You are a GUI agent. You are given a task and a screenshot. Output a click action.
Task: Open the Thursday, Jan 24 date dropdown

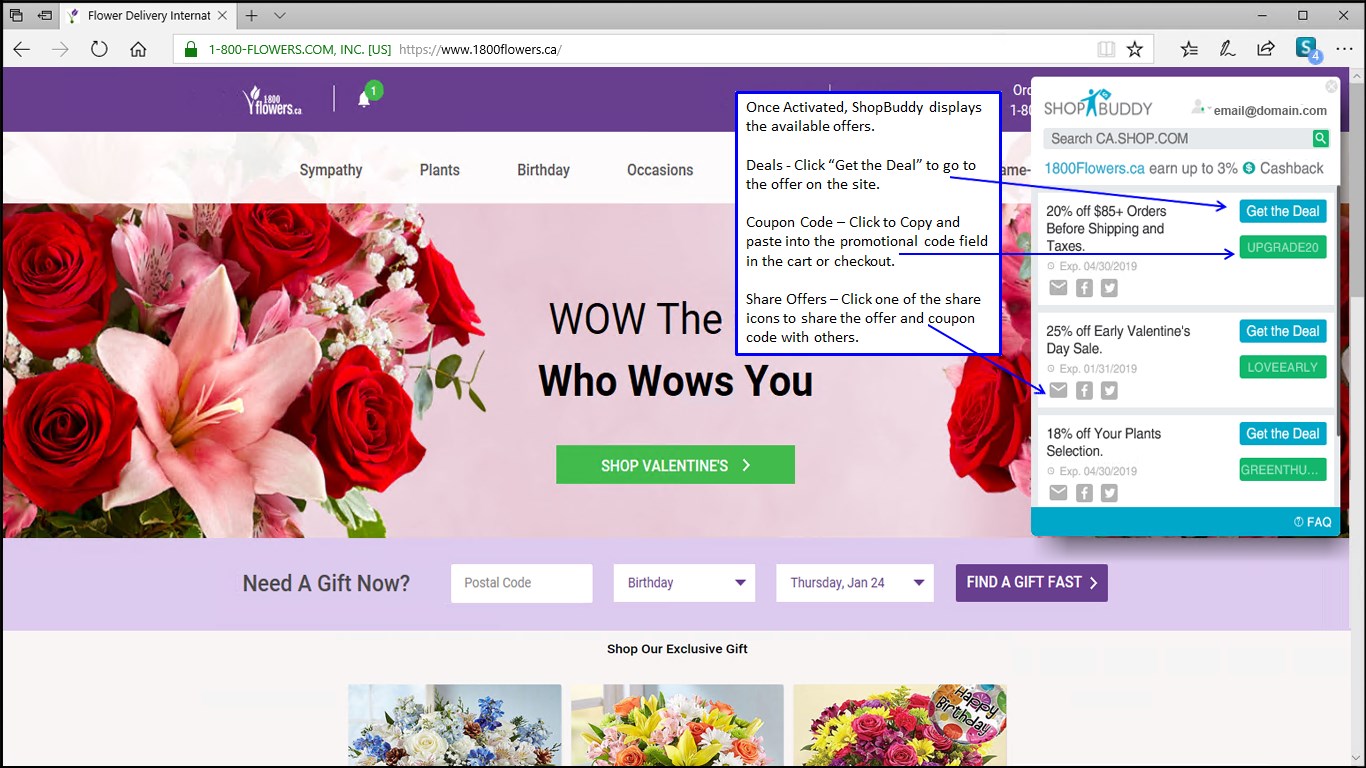855,583
